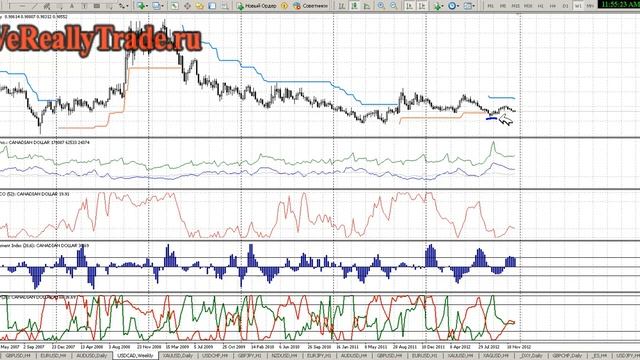Viewport: 640px width, 360px height.
Task: Open the _DXY,Daily chart tab
Action: click(531, 356)
